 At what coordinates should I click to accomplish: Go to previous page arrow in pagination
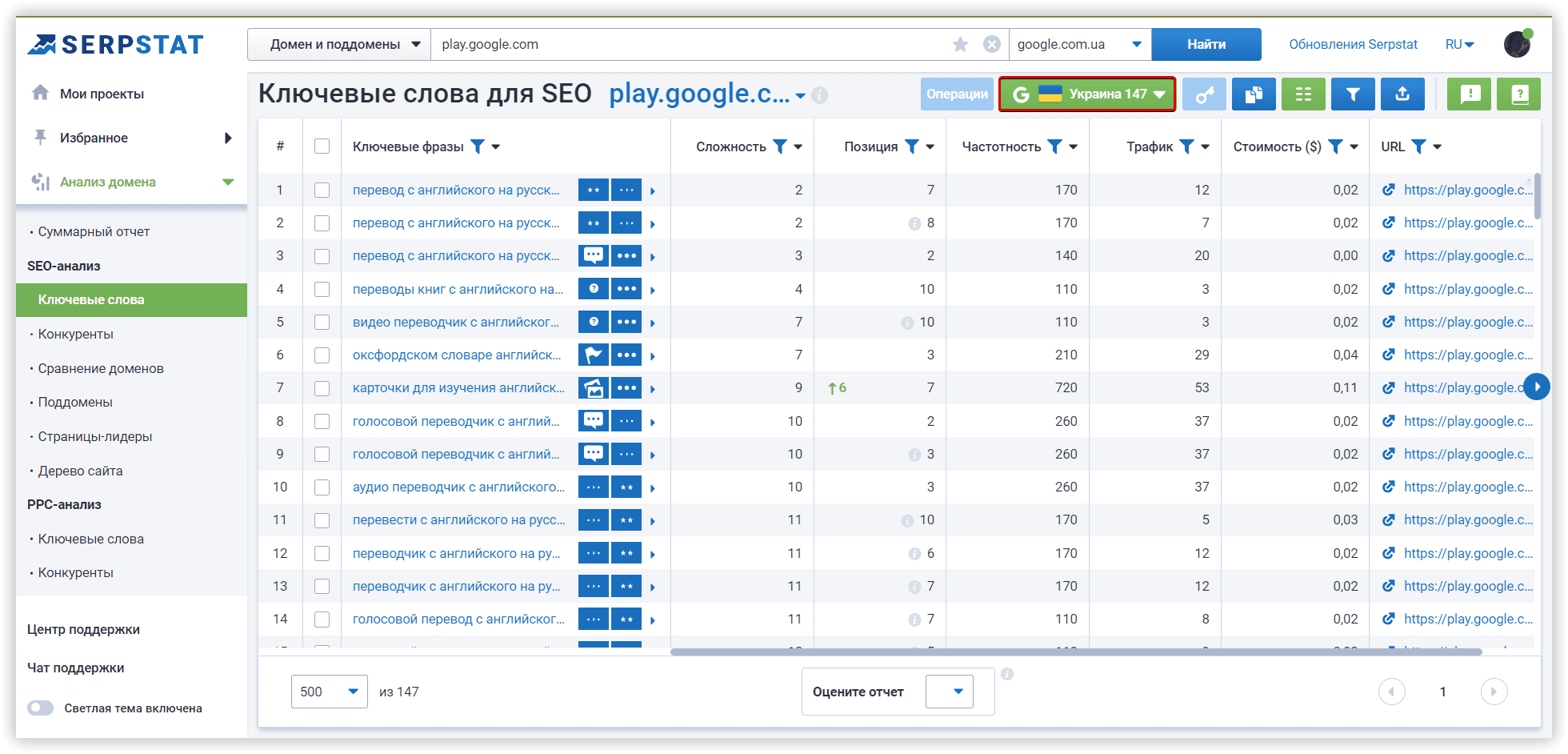pyautogui.click(x=1392, y=692)
